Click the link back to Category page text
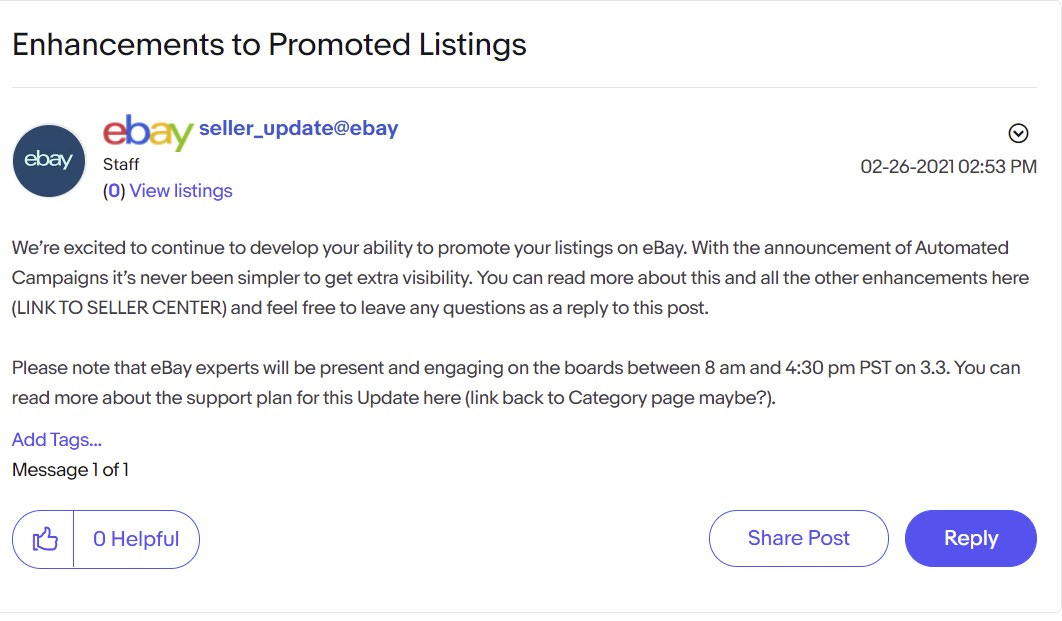 (620, 398)
